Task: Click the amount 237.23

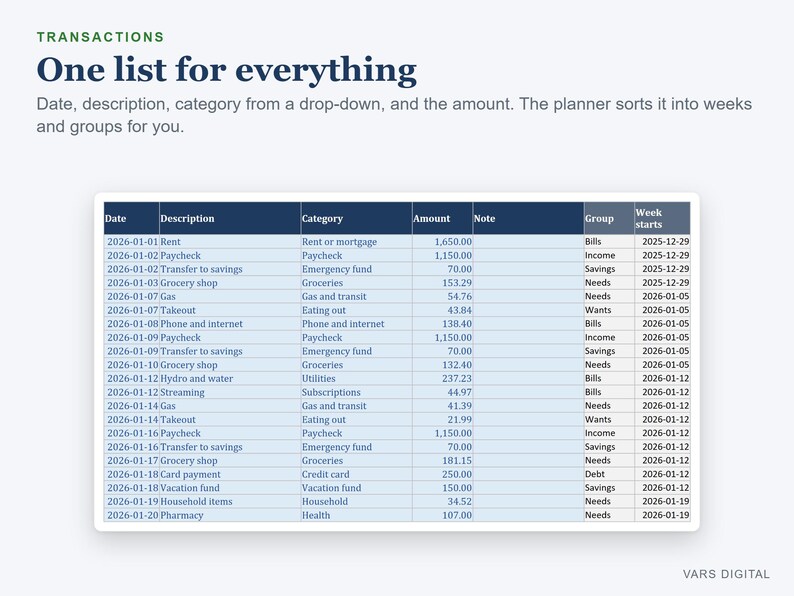Action: tap(443, 378)
